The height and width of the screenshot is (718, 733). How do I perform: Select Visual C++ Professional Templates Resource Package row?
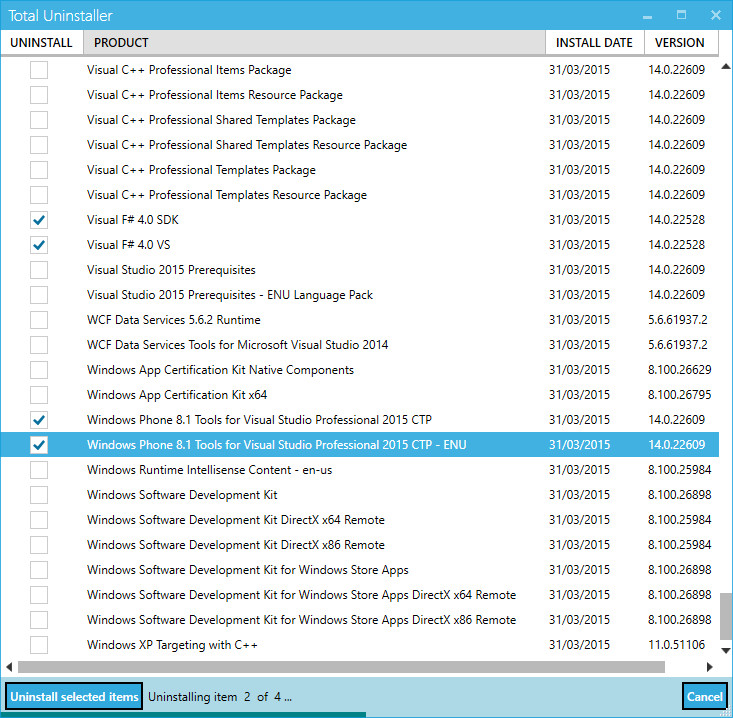[x=359, y=195]
